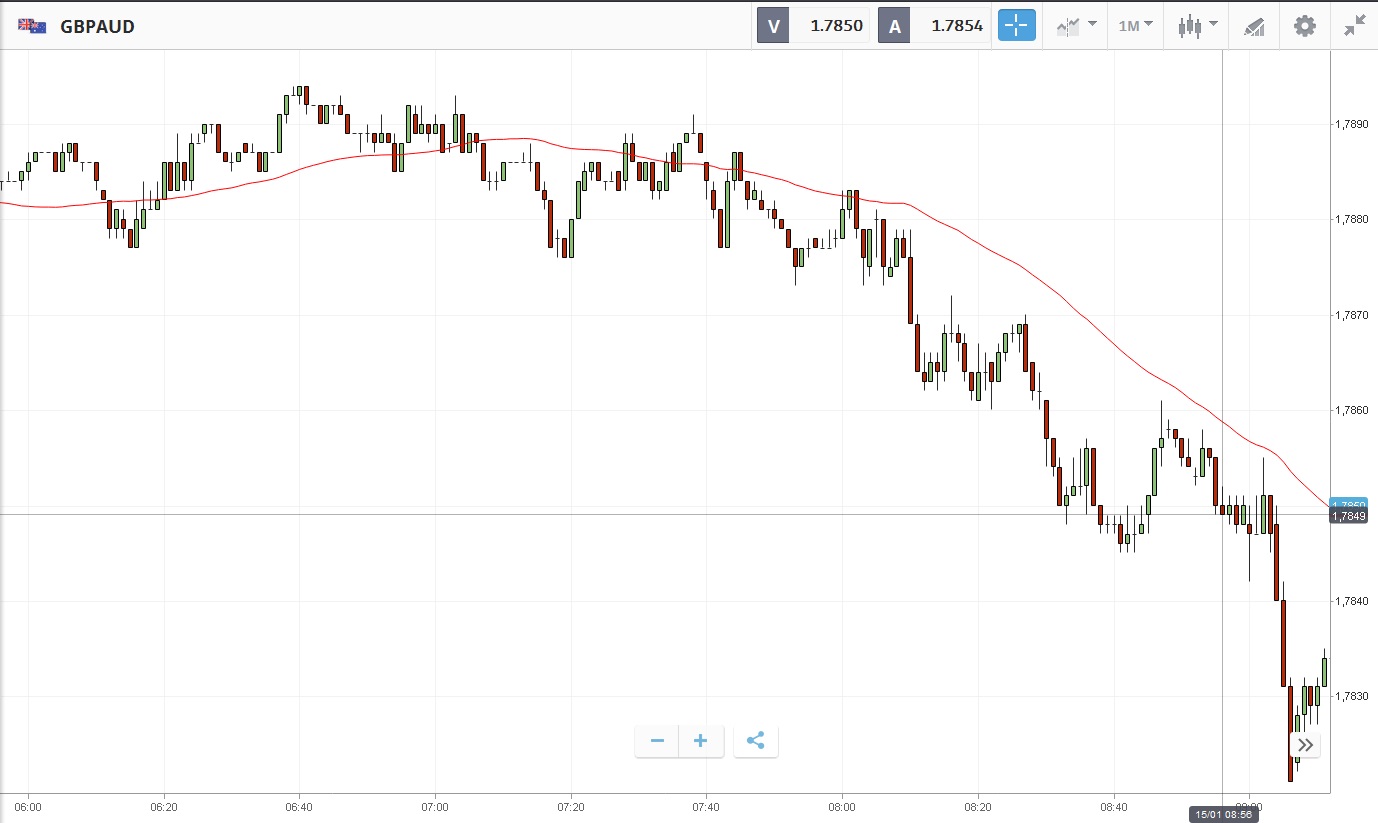Zoom in the chart with plus
1378x823 pixels.
pyautogui.click(x=701, y=741)
